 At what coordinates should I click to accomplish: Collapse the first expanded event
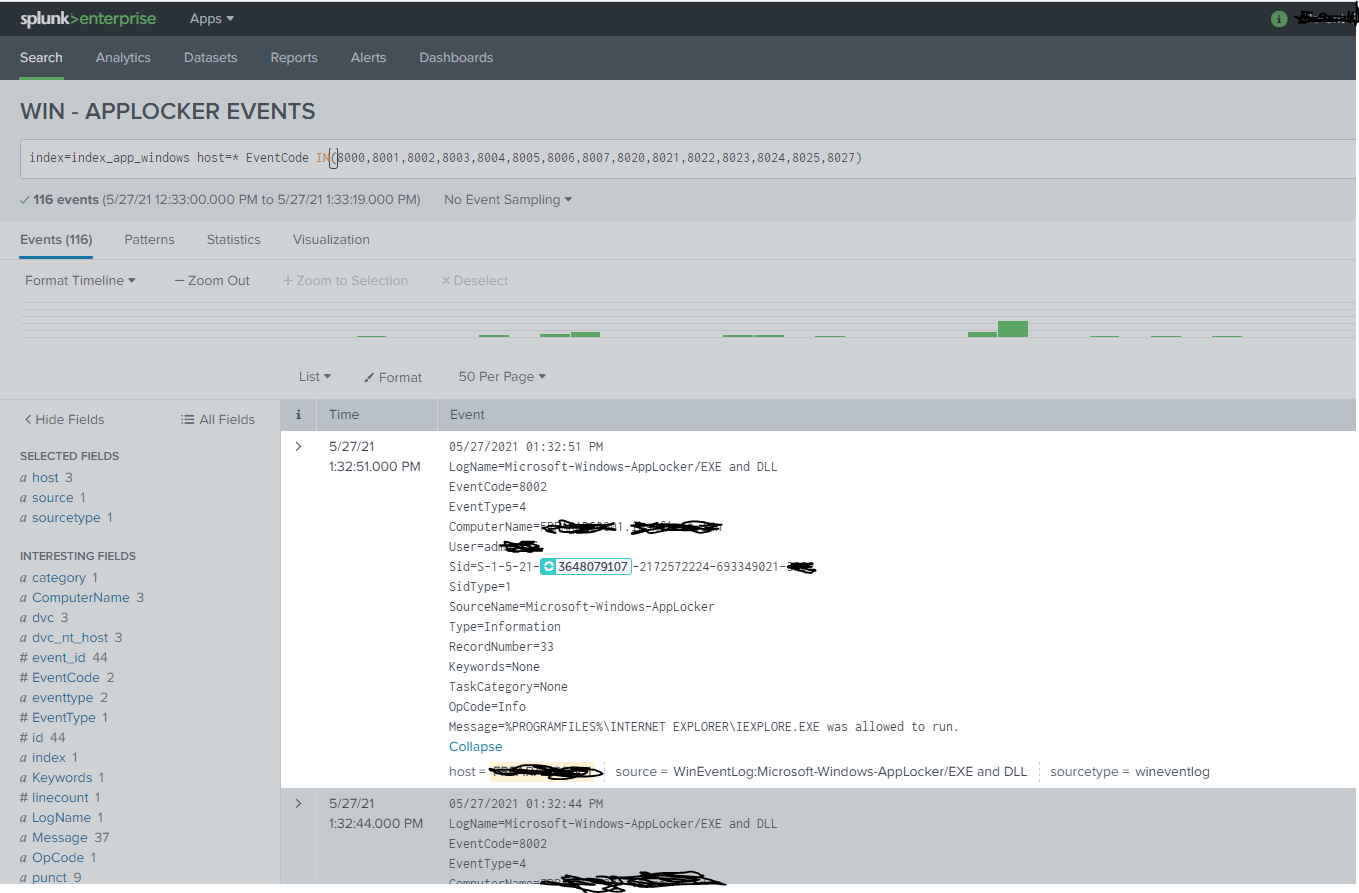pyautogui.click(x=475, y=746)
